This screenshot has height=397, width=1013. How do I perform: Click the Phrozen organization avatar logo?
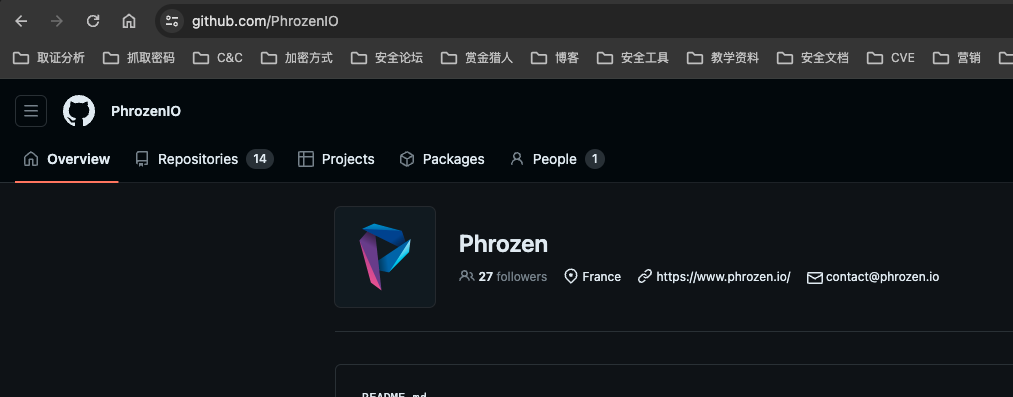click(385, 257)
